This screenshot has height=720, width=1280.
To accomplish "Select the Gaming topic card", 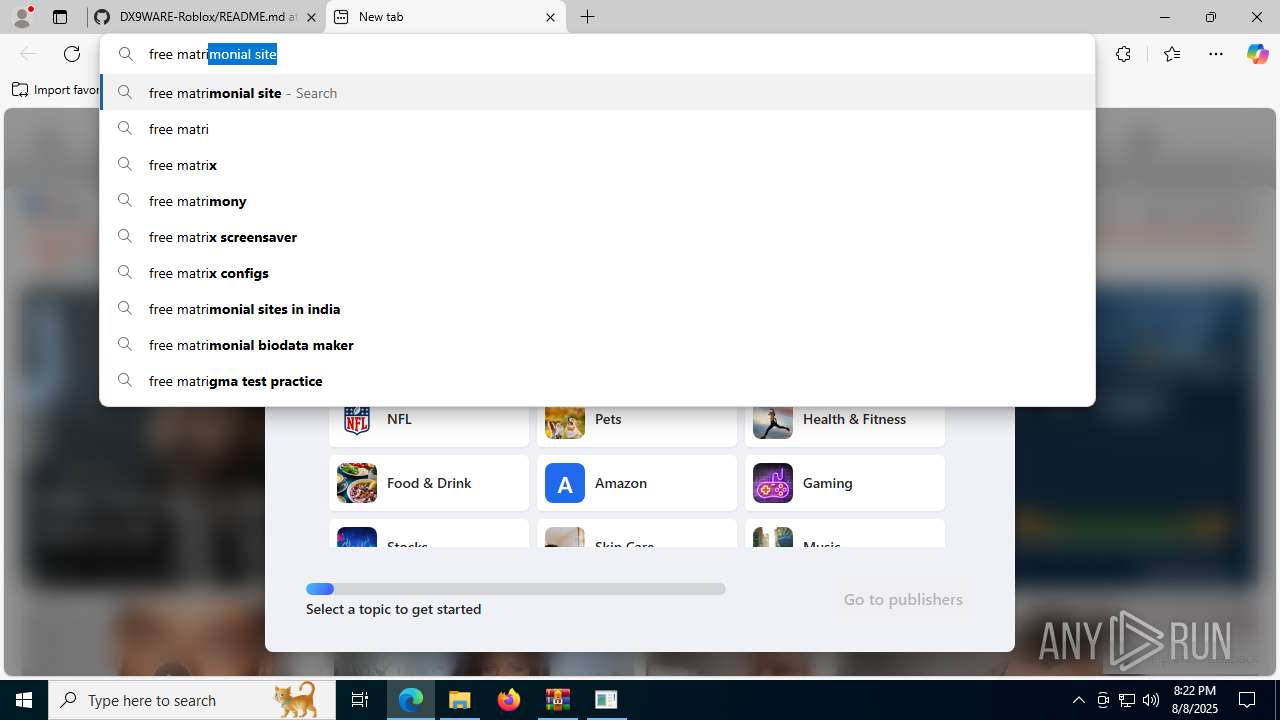I will [x=845, y=483].
